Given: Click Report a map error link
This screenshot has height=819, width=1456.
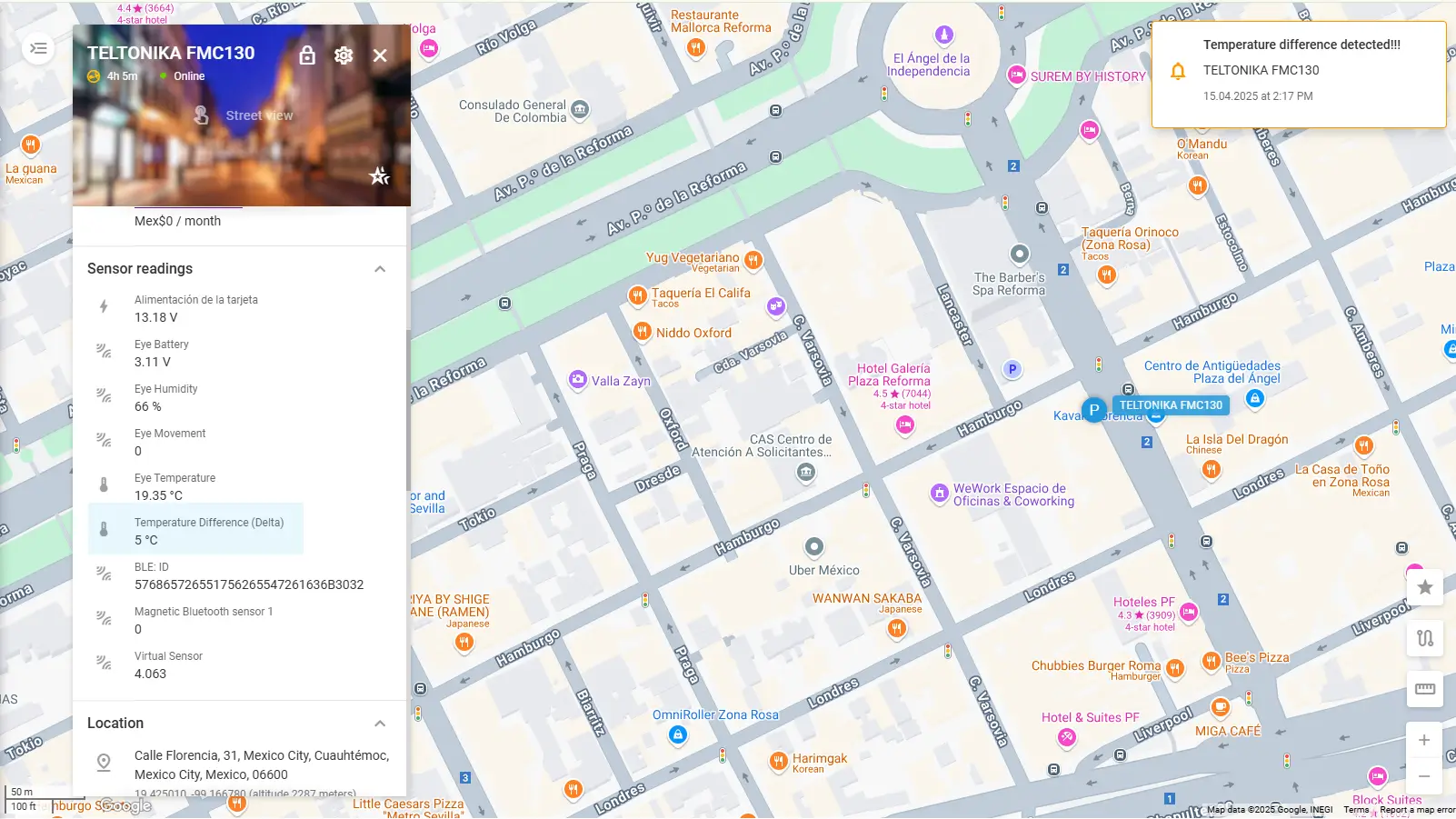Looking at the screenshot, I should point(1417,810).
